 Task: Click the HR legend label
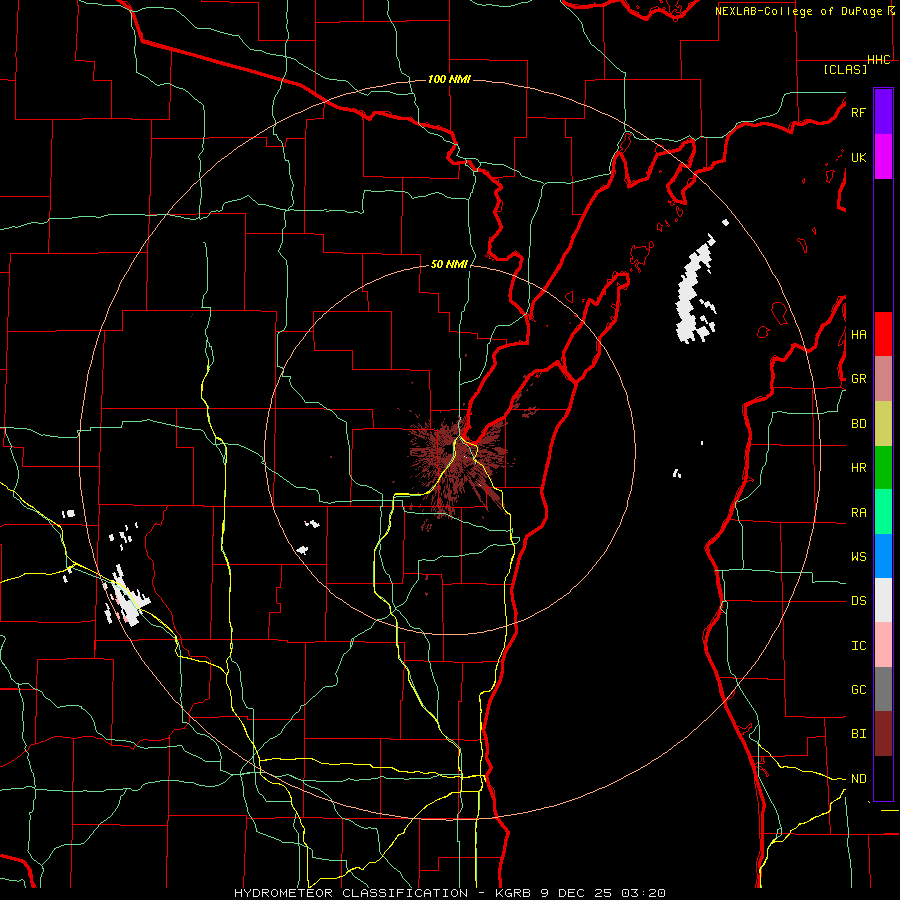click(x=858, y=468)
